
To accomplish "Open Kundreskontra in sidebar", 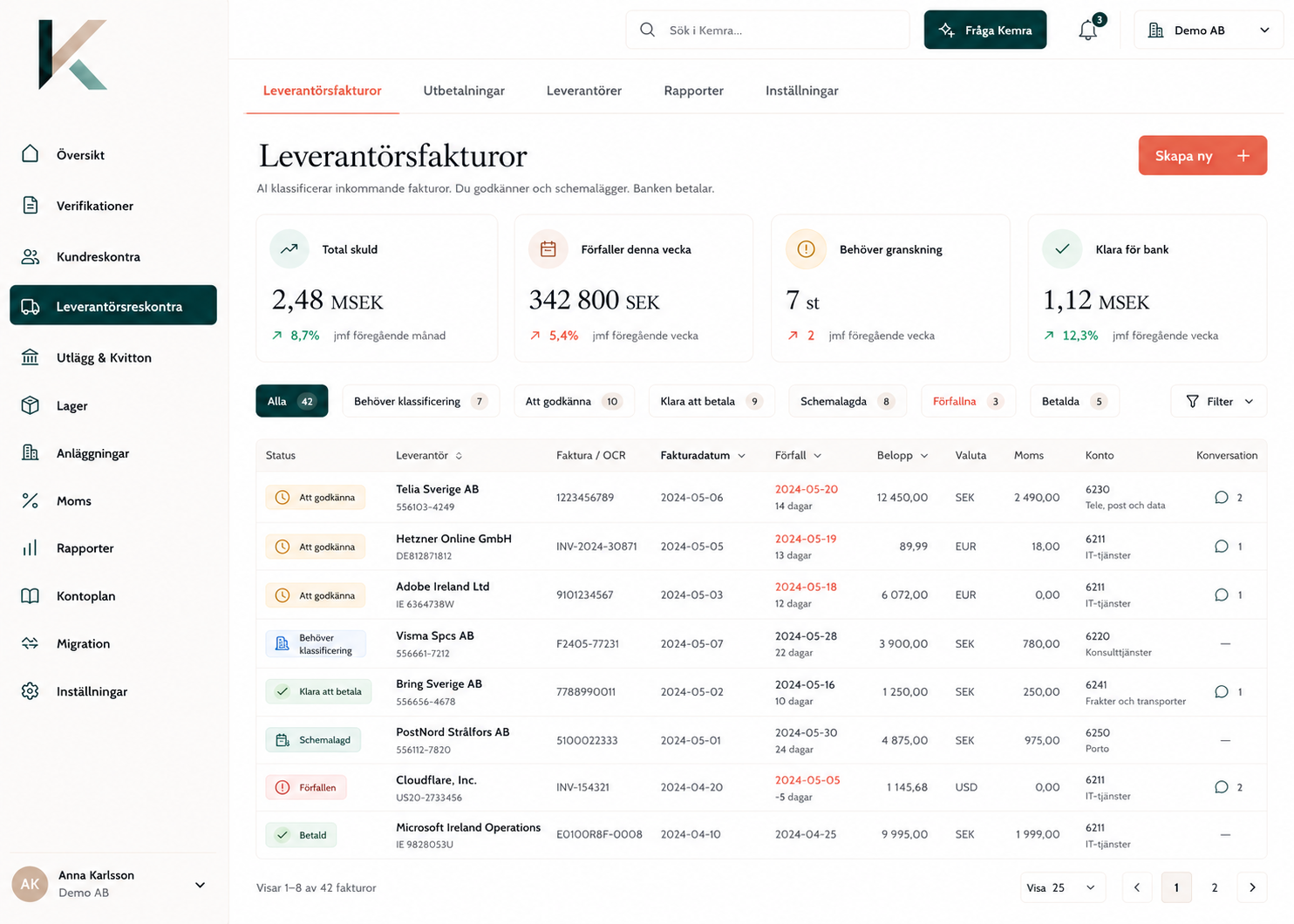I will pyautogui.click(x=113, y=256).
